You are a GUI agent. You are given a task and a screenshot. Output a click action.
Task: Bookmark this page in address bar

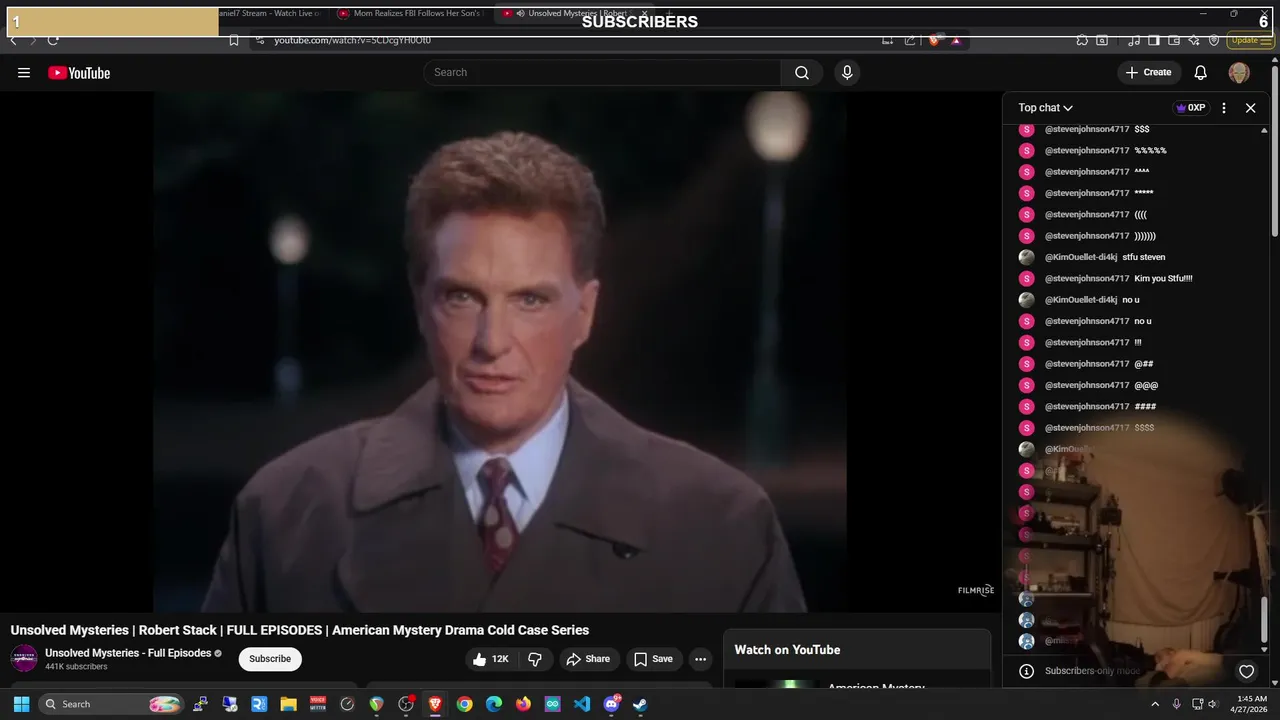pos(234,40)
